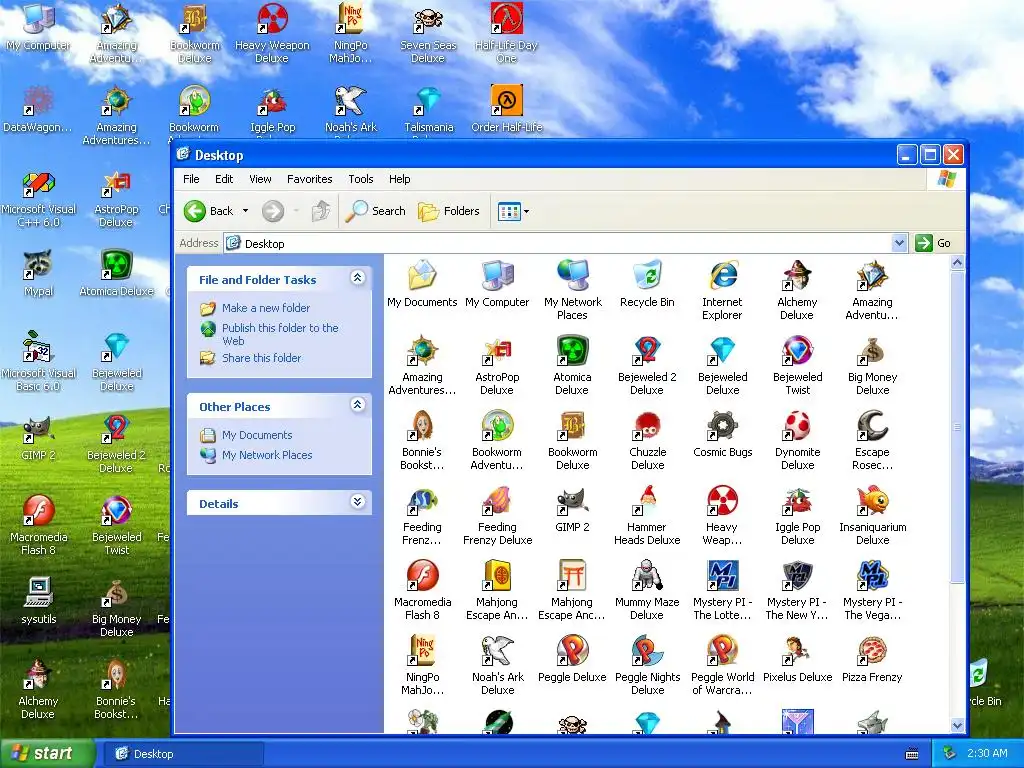Select Seven Seas Deluxe desktop shortcut

point(428,20)
